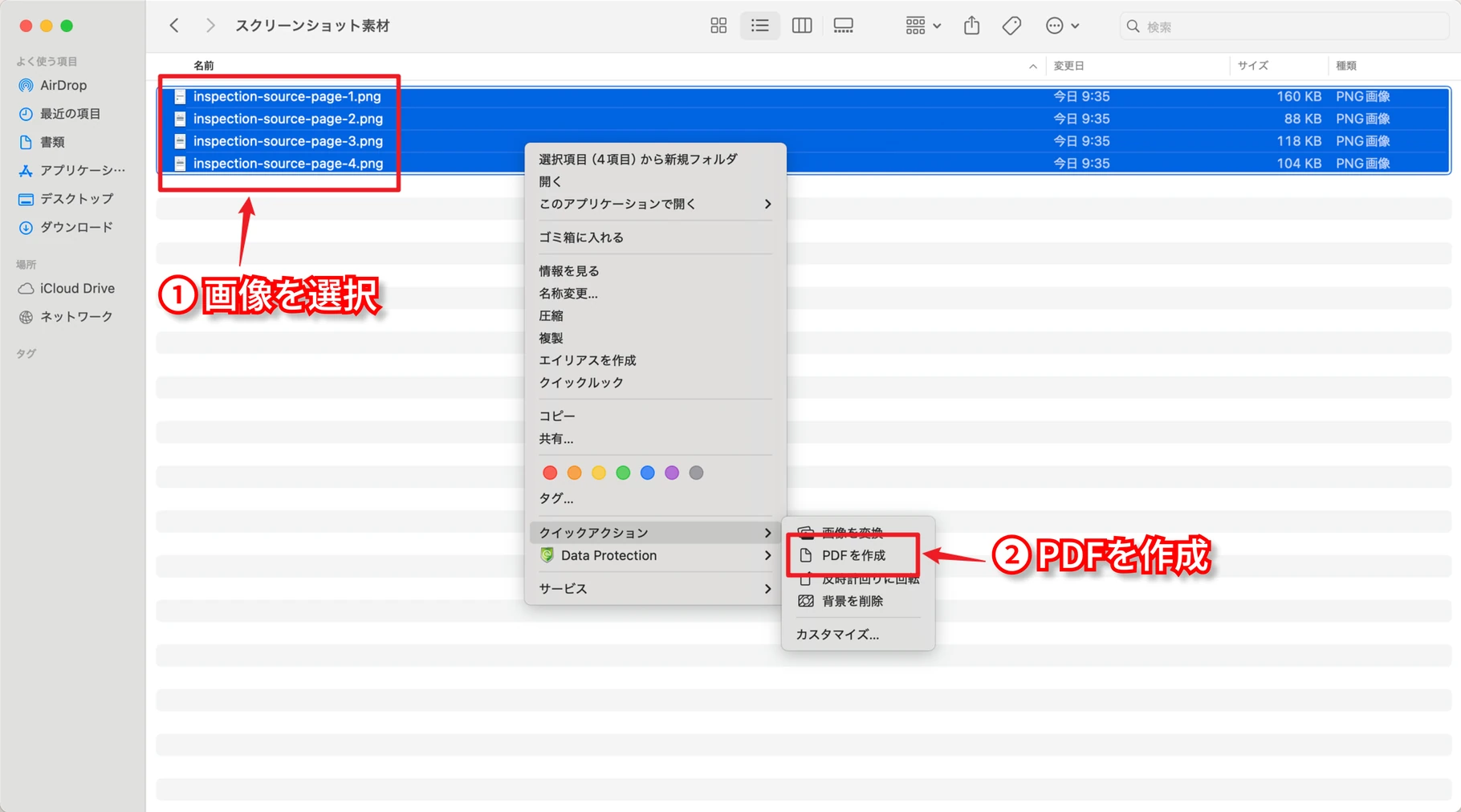Go forward with the right chevron
The image size is (1461, 812).
click(x=210, y=26)
